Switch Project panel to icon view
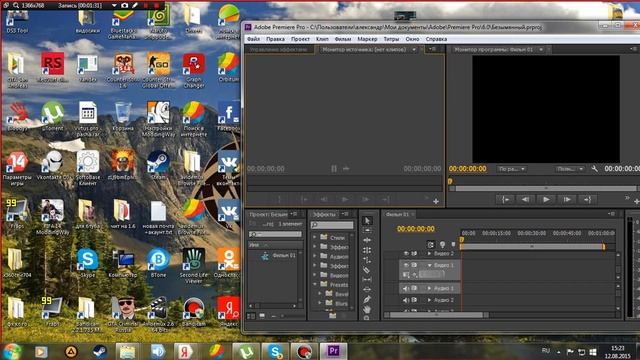 [x=262, y=316]
